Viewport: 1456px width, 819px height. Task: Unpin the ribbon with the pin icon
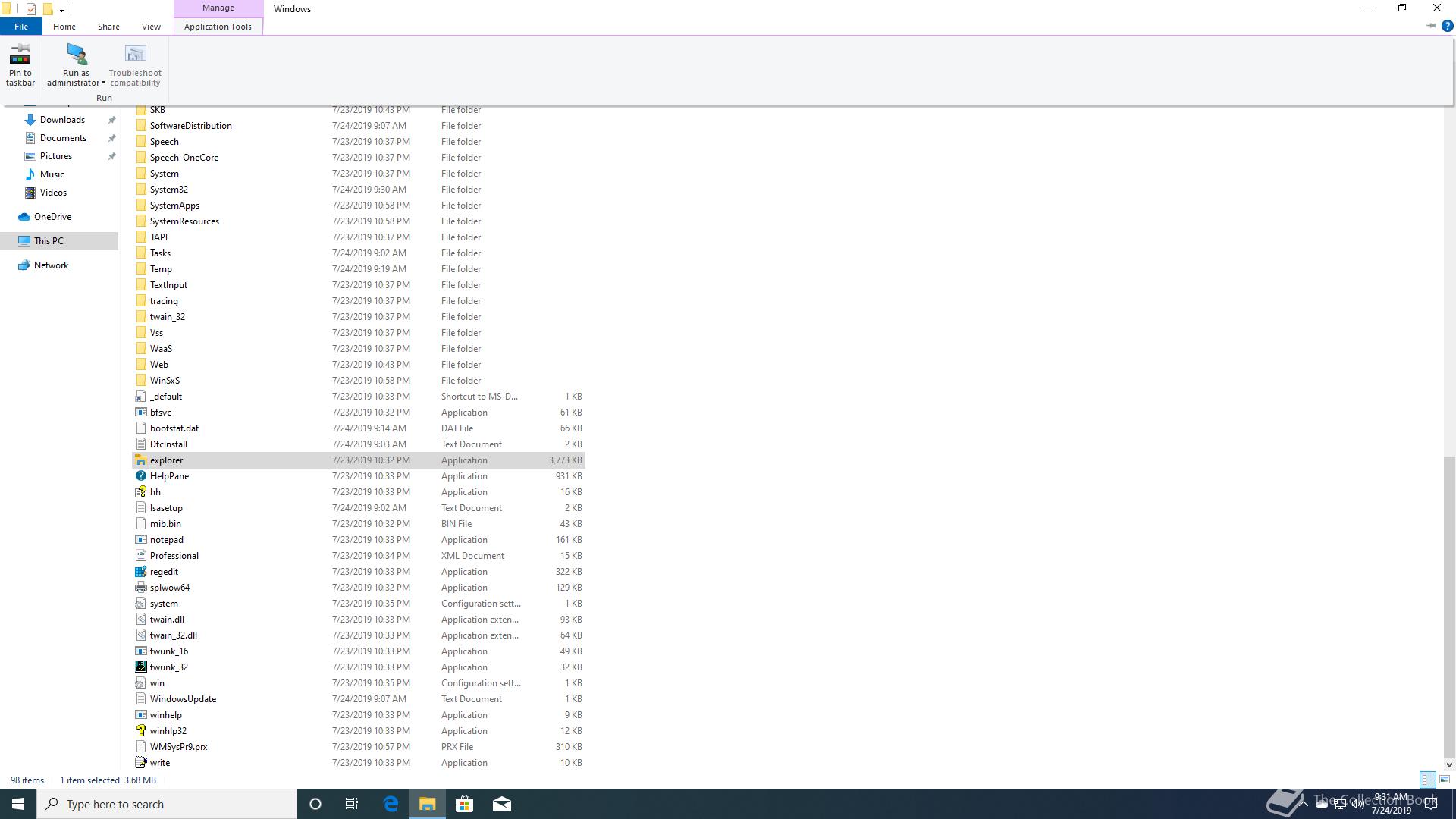[x=1431, y=26]
